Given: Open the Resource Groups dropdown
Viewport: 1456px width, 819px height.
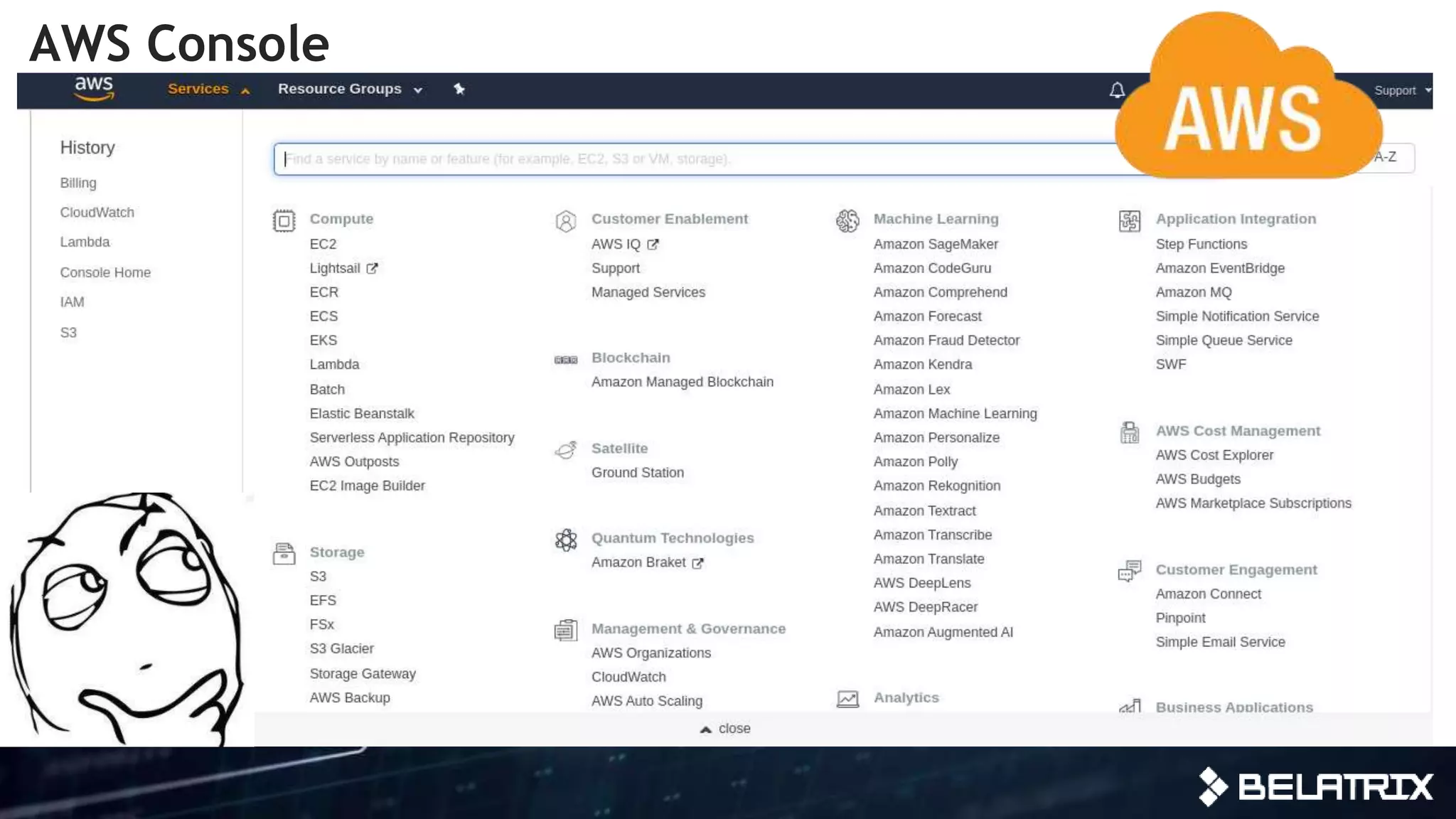Looking at the screenshot, I should pos(350,89).
